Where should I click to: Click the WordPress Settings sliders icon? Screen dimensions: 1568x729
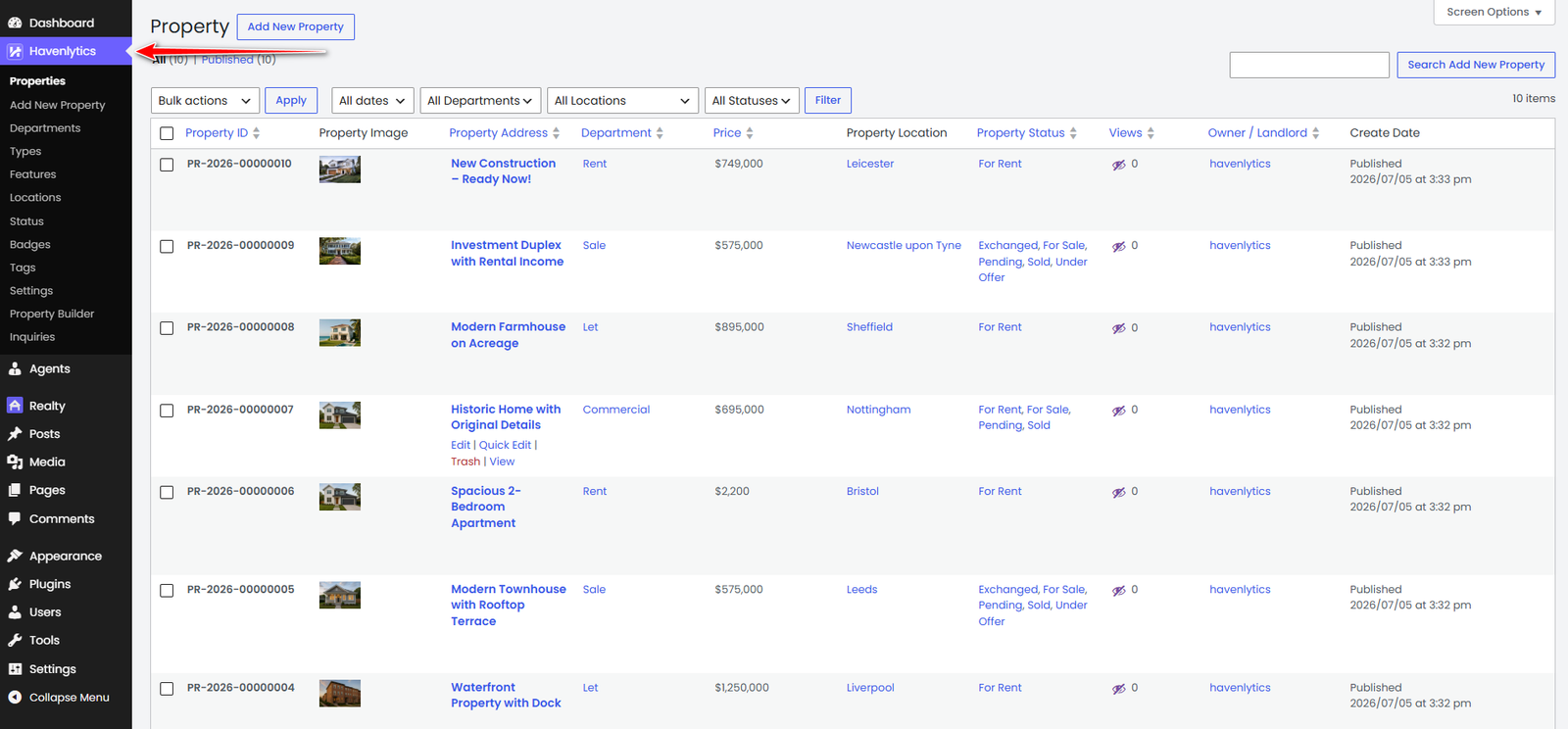15,669
